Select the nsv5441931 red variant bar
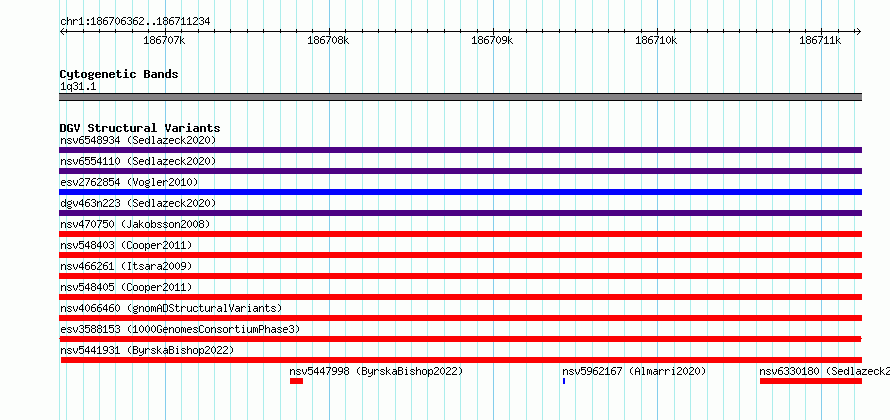Screen dimensions: 890x420 coord(461,360)
